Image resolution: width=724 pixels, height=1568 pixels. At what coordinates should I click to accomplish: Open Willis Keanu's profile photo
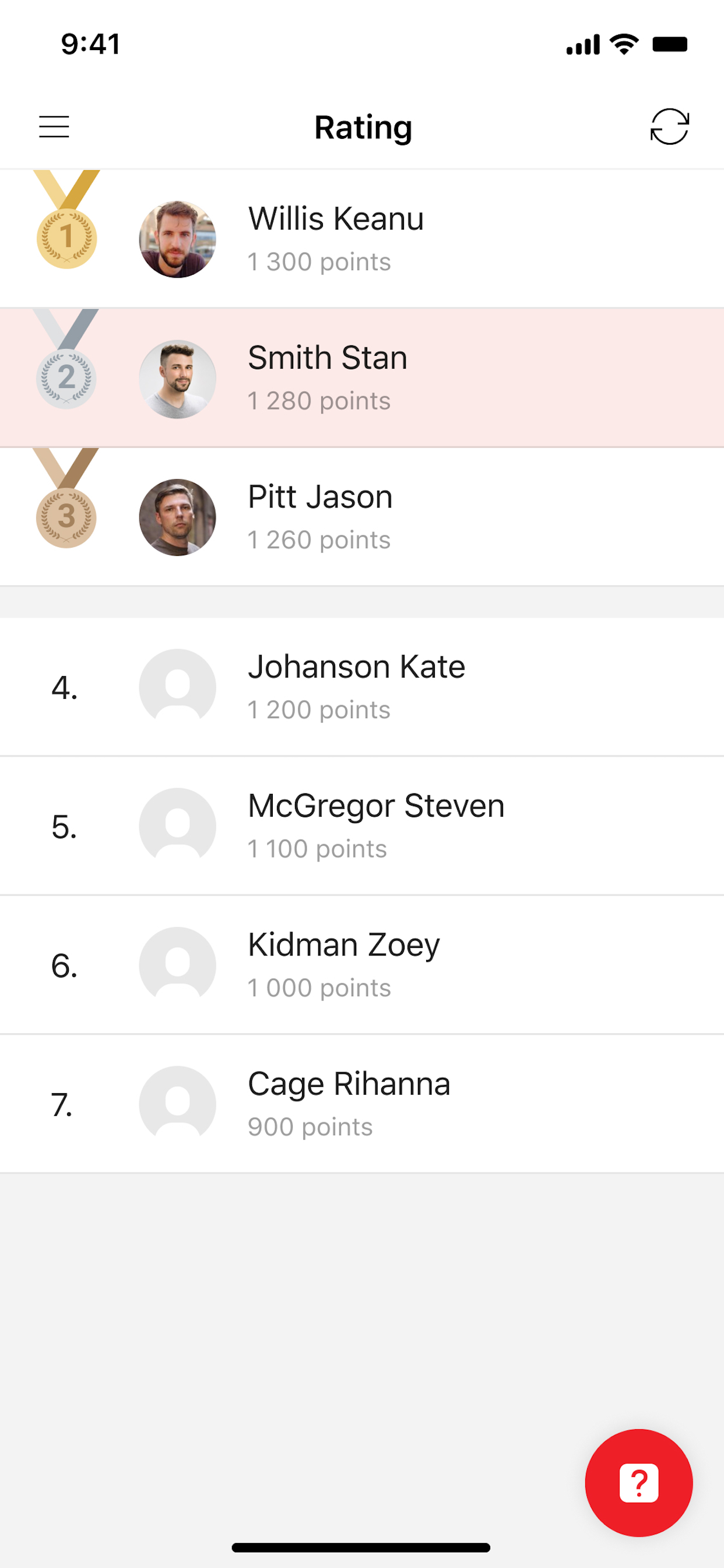(x=178, y=239)
